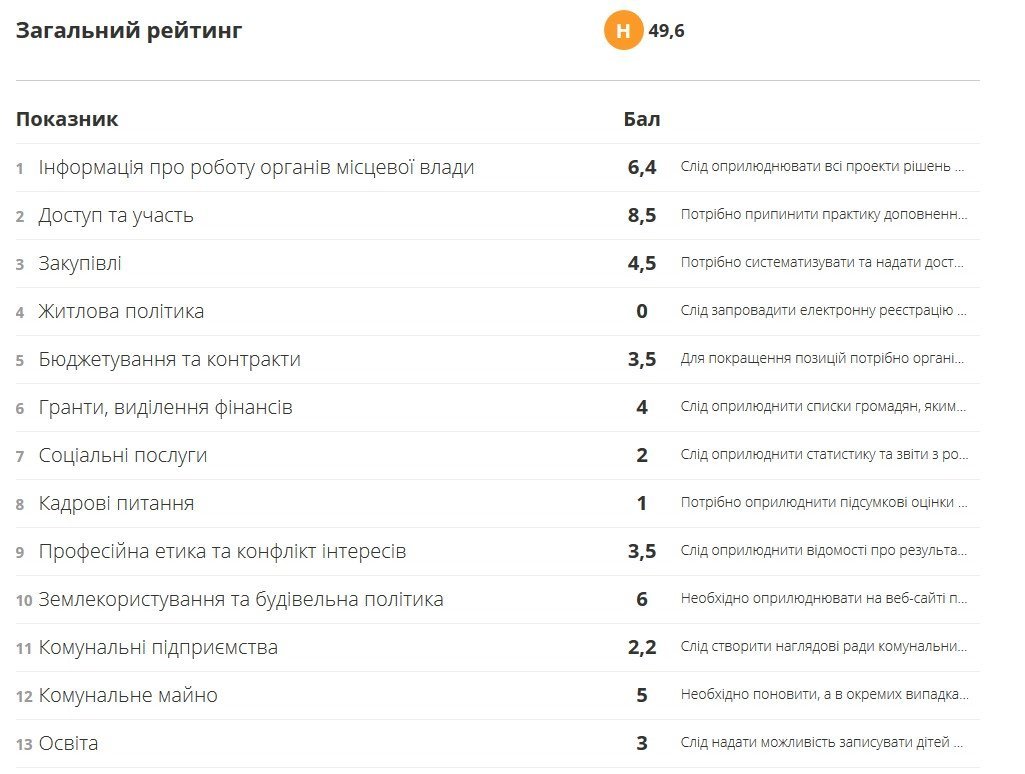Viewport: 1025px width, 774px height.
Task: Expand recommendation 'Слід запровадити електронну реєстрацію'
Action: coord(823,311)
